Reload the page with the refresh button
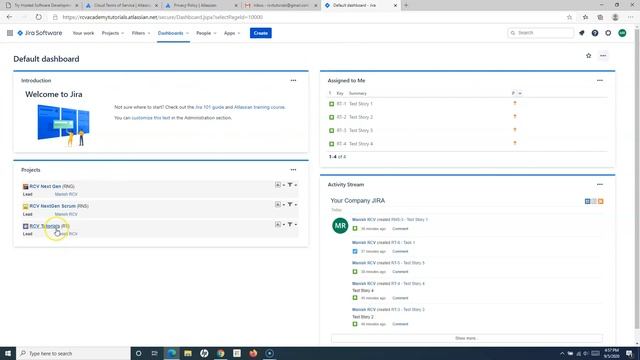 coord(38,17)
